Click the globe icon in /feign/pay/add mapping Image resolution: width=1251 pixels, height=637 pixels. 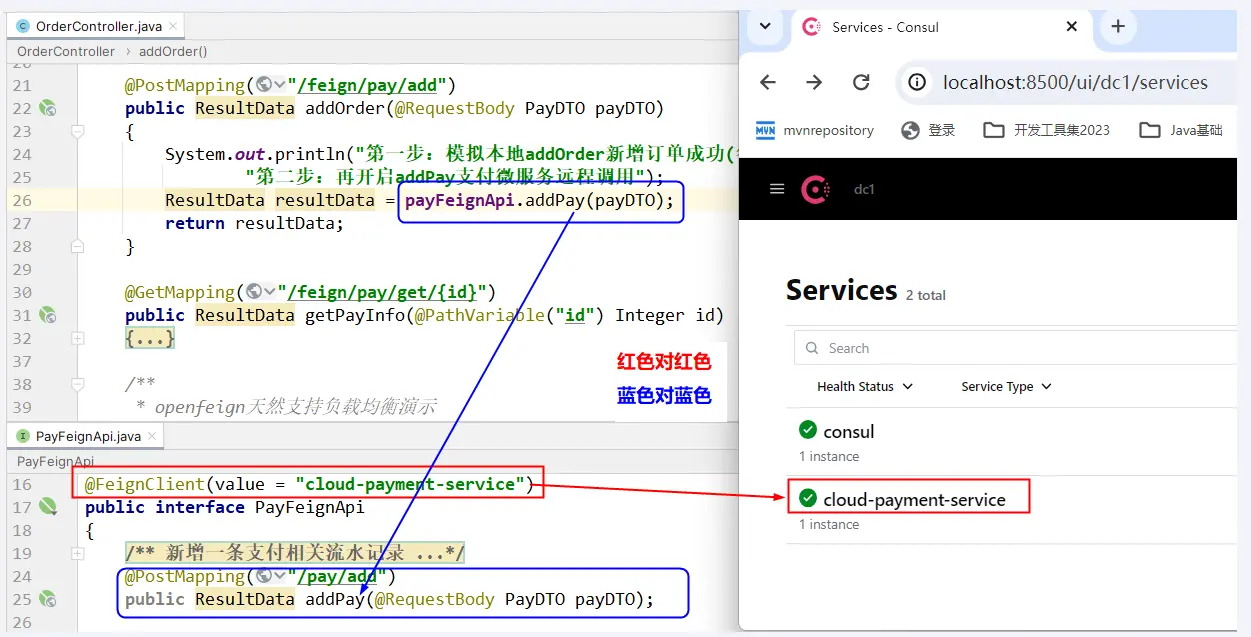265,85
